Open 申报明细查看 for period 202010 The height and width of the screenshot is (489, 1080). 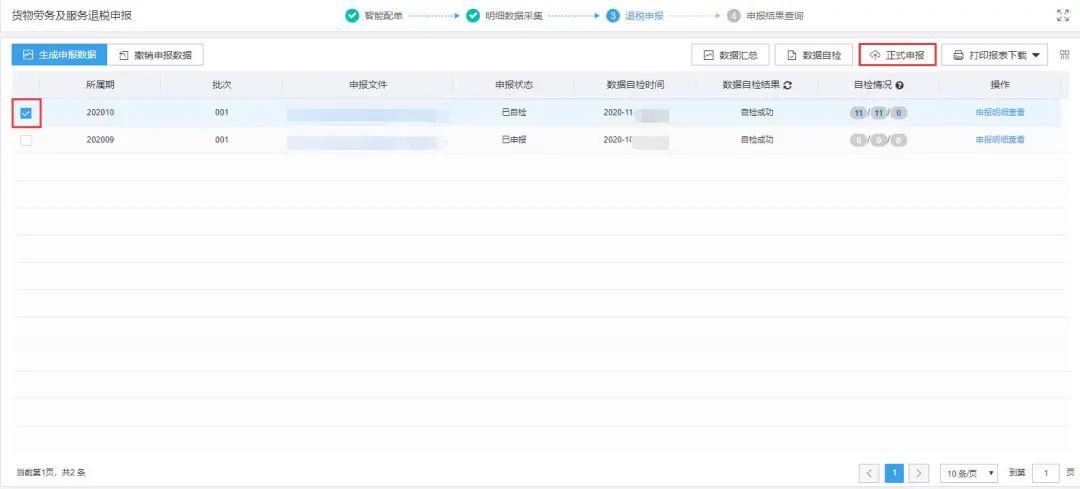1000,112
